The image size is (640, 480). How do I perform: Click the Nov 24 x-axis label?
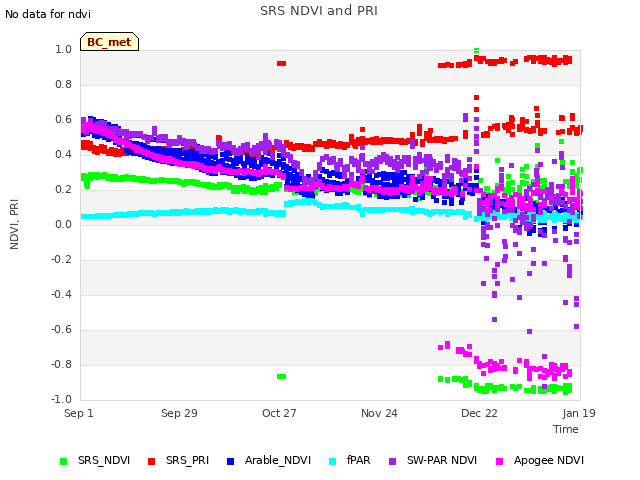point(379,413)
